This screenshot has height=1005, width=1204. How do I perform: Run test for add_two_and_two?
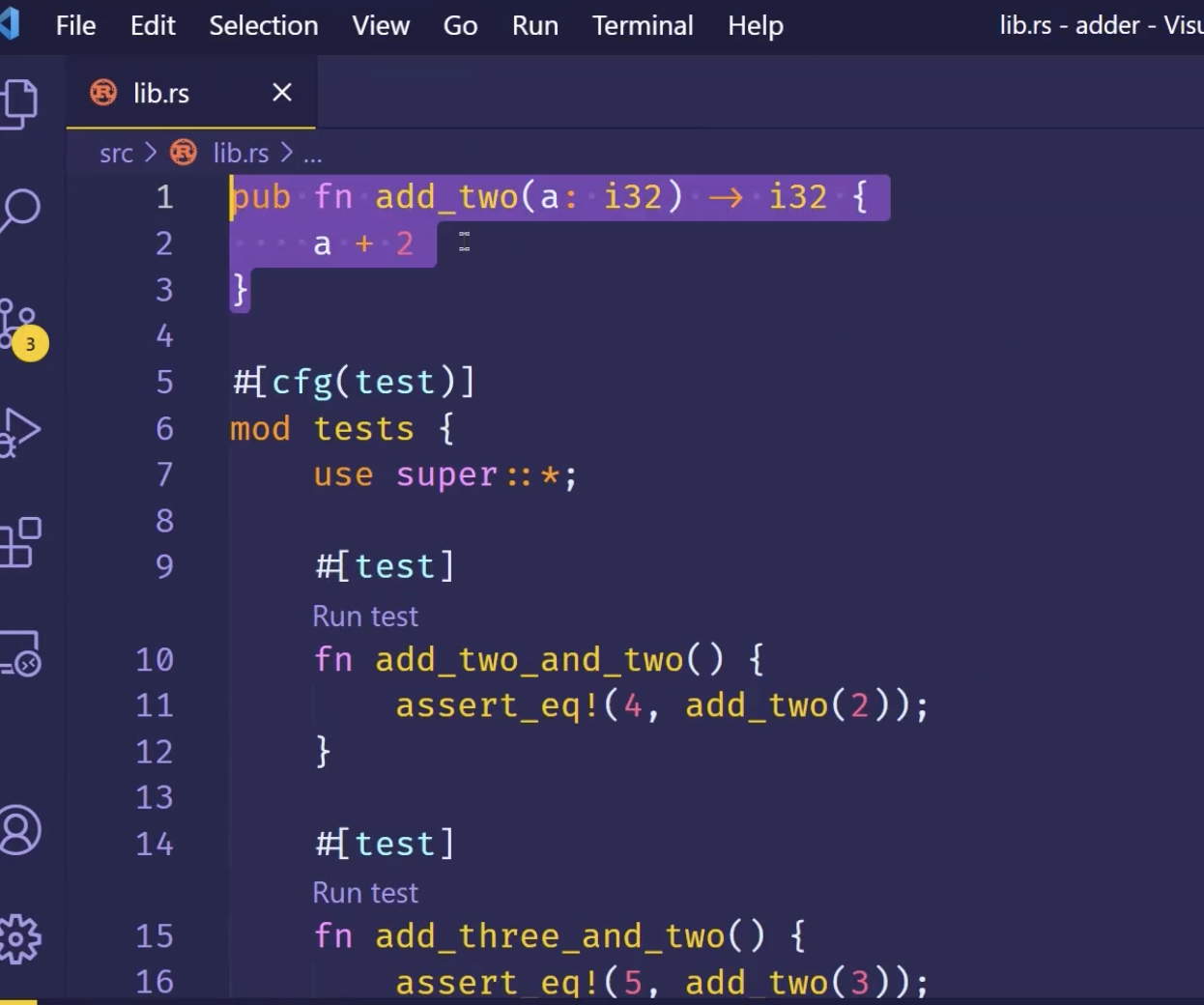365,617
